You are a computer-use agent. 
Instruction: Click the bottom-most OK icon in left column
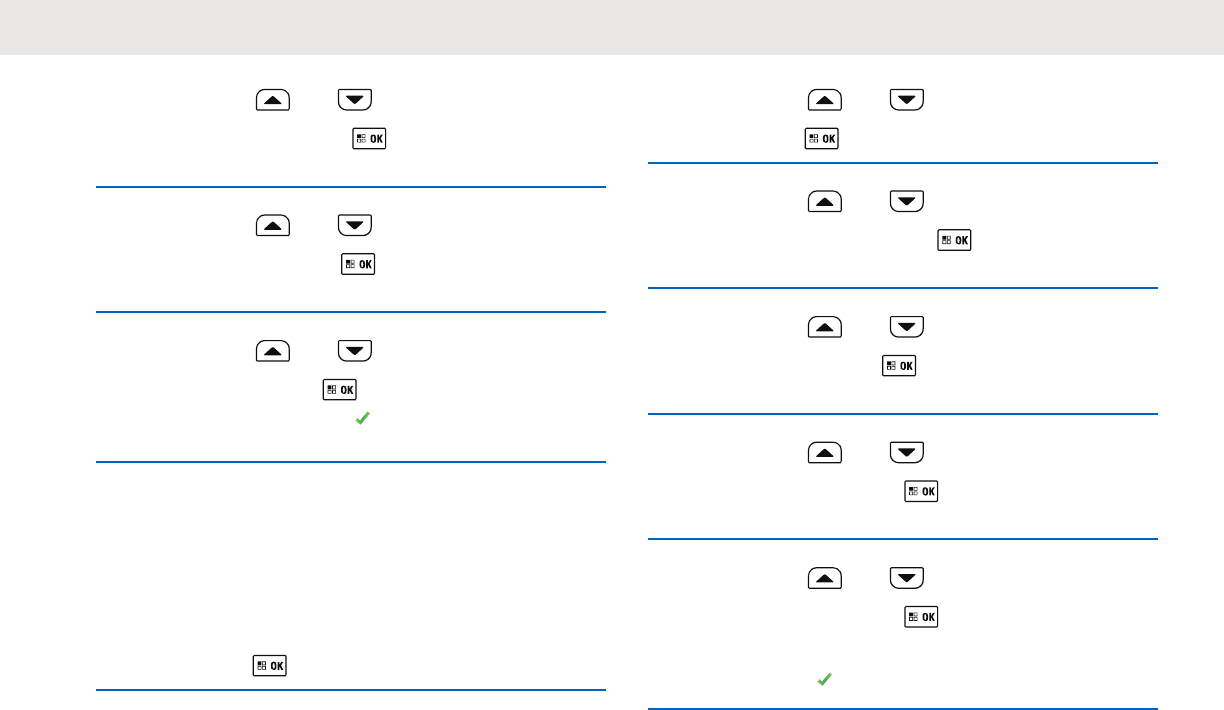click(270, 665)
